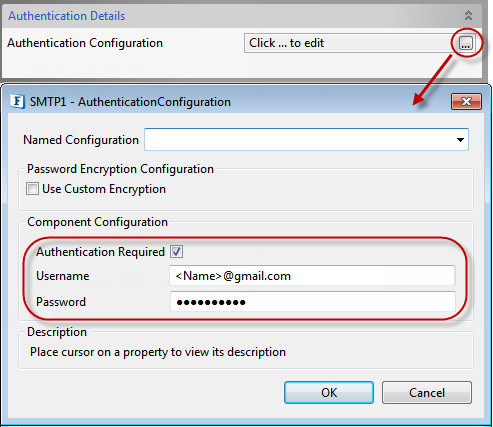Enable the Use Custom Encryption checkbox
Screen dimensions: 493x427
pyautogui.click(x=32, y=189)
